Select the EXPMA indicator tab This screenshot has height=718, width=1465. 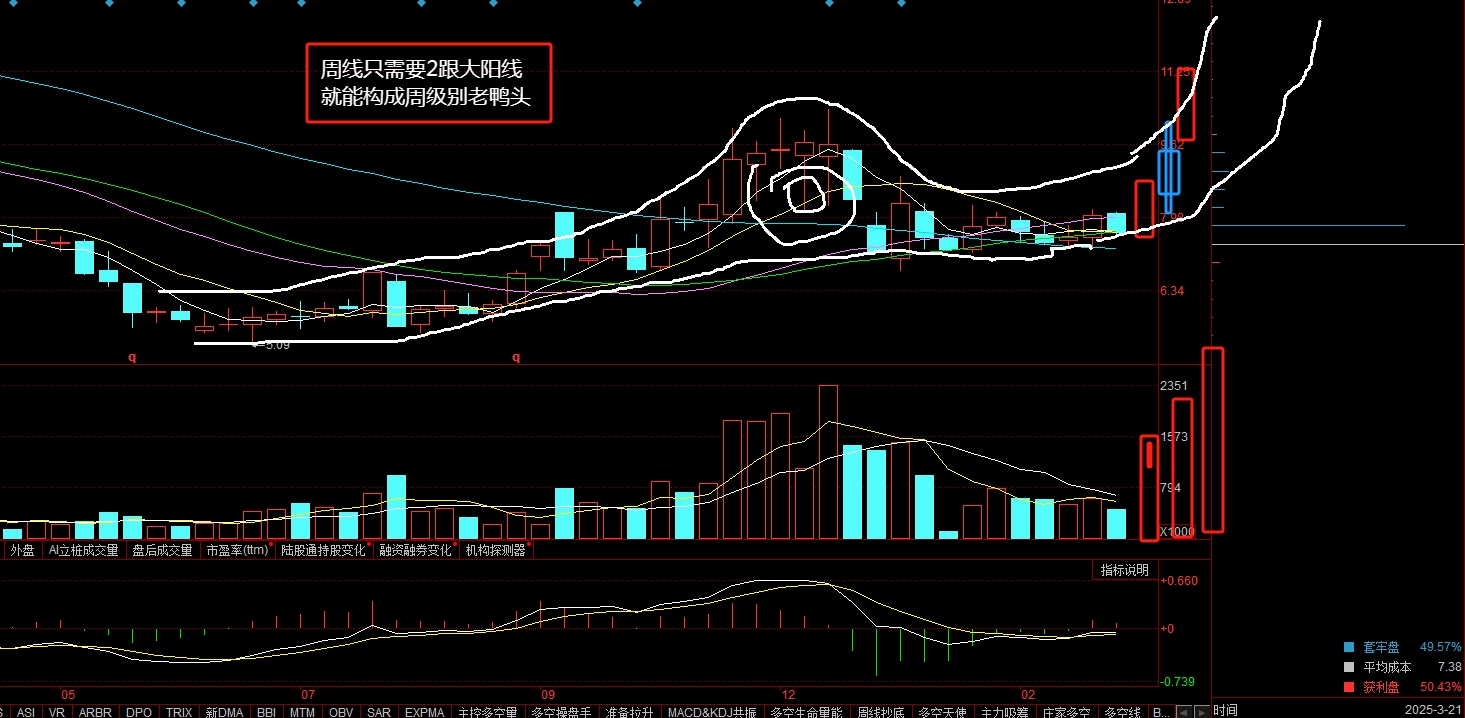[424, 712]
